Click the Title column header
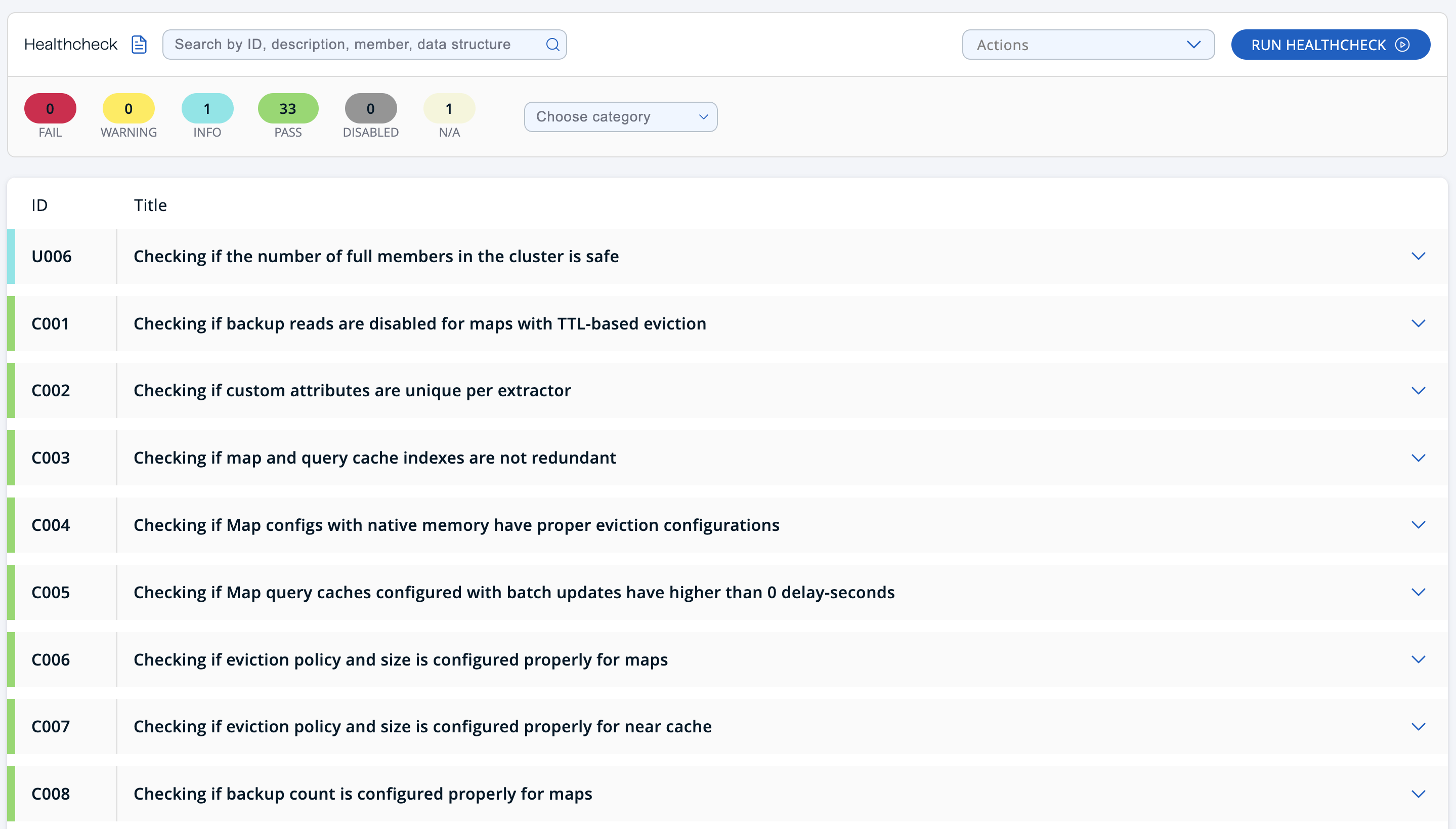The width and height of the screenshot is (1456, 829). point(150,205)
